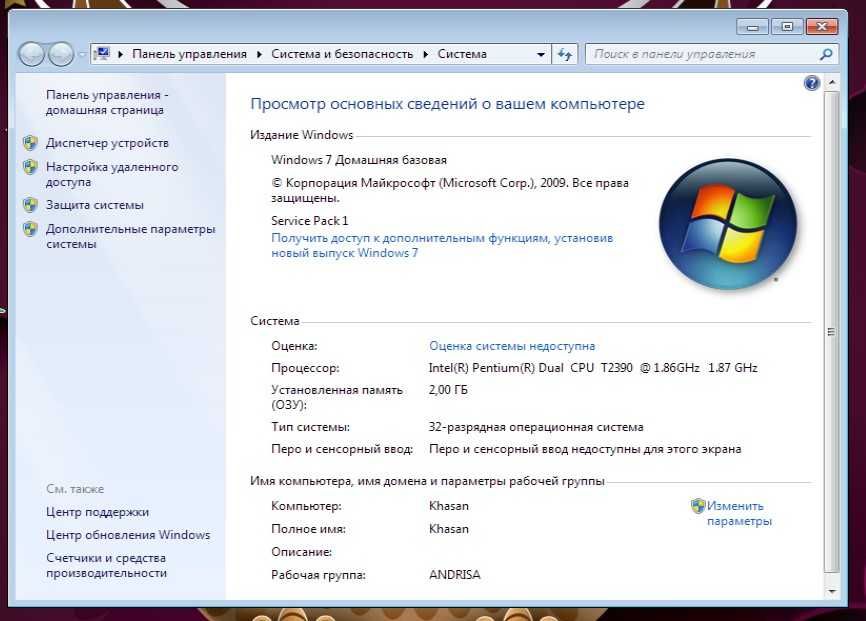Click the Back navigation arrow button
Screen dimensions: 866x621
(31, 54)
